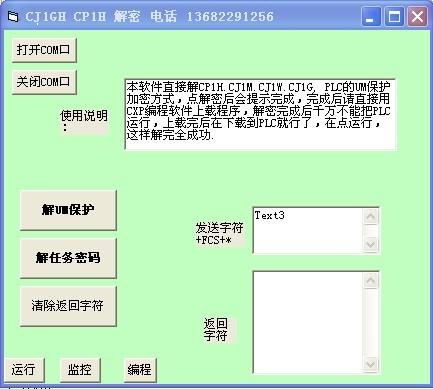Click the 关闭COM口 button

click(x=44, y=82)
